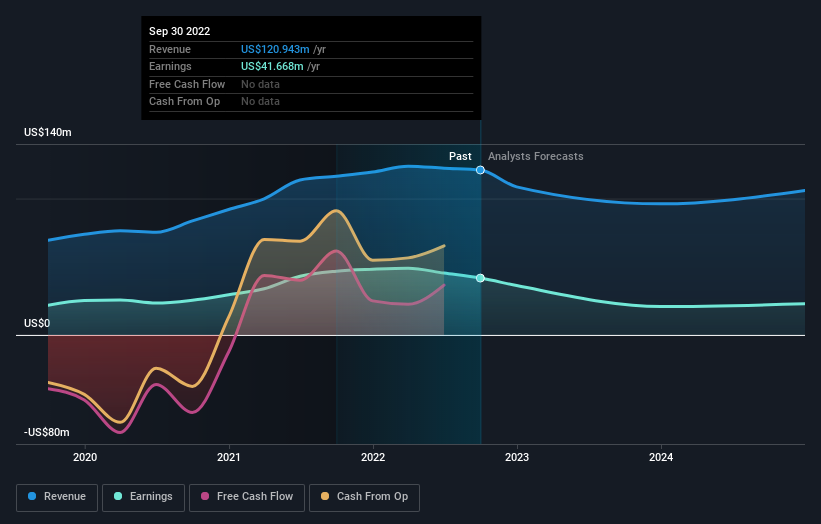Image resolution: width=821 pixels, height=524 pixels.
Task: Click the pink Free Cash Flow legend dot
Action: click(x=205, y=496)
